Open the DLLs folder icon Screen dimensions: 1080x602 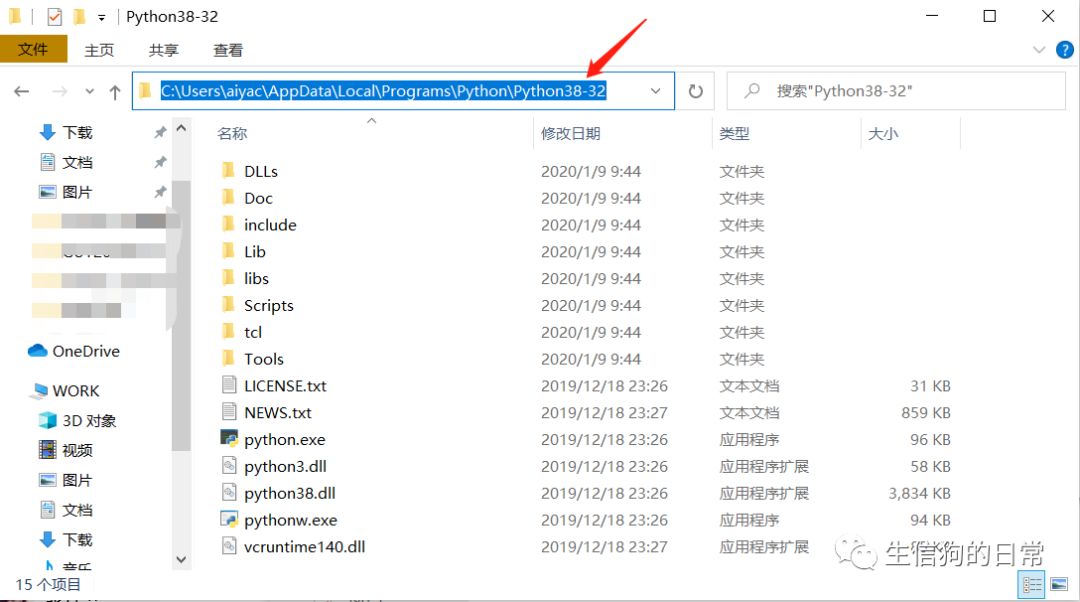pyautogui.click(x=229, y=170)
